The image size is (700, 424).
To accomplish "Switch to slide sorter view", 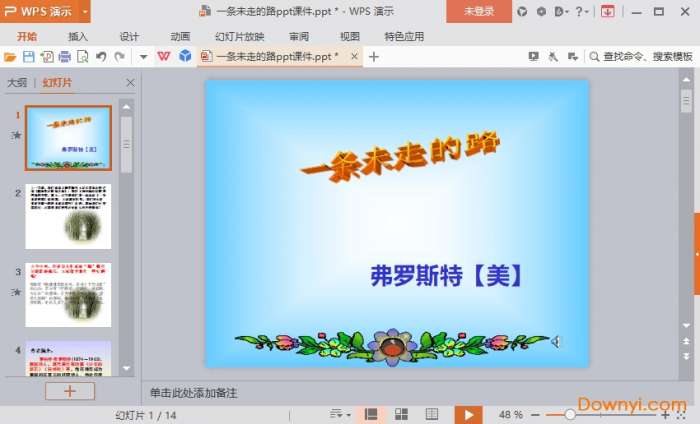I will click(401, 415).
